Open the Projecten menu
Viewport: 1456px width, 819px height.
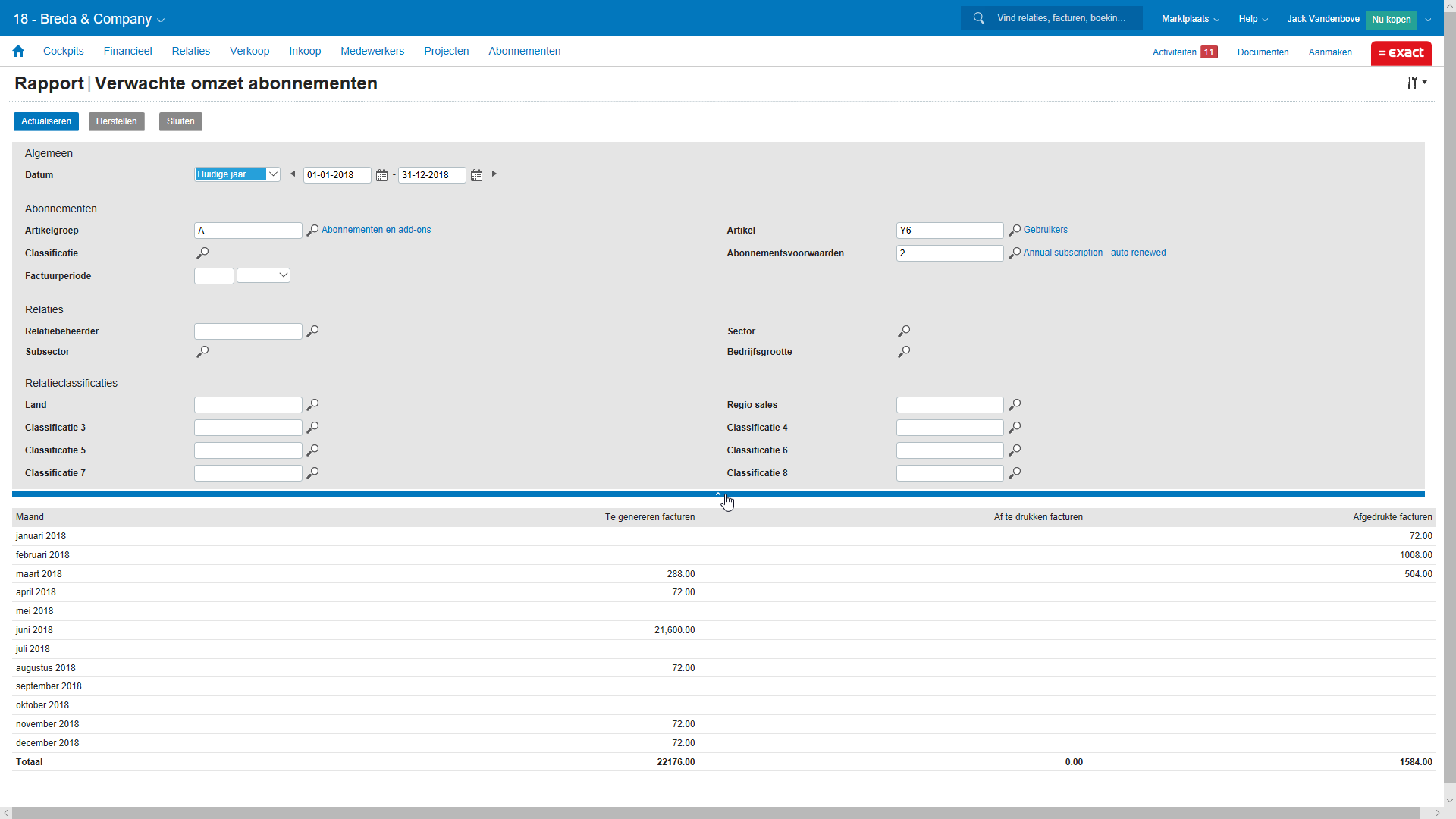447,51
